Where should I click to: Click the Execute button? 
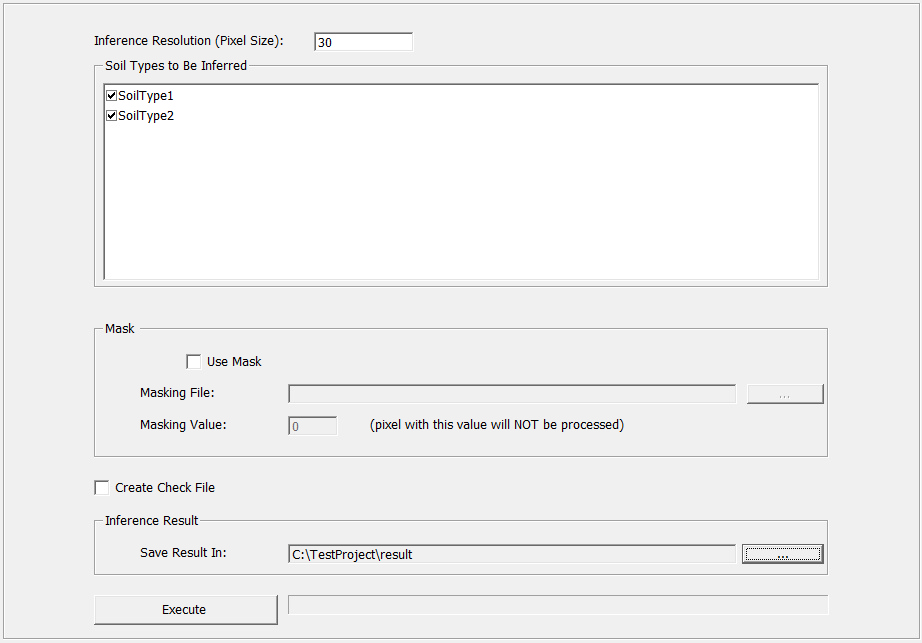(186, 609)
